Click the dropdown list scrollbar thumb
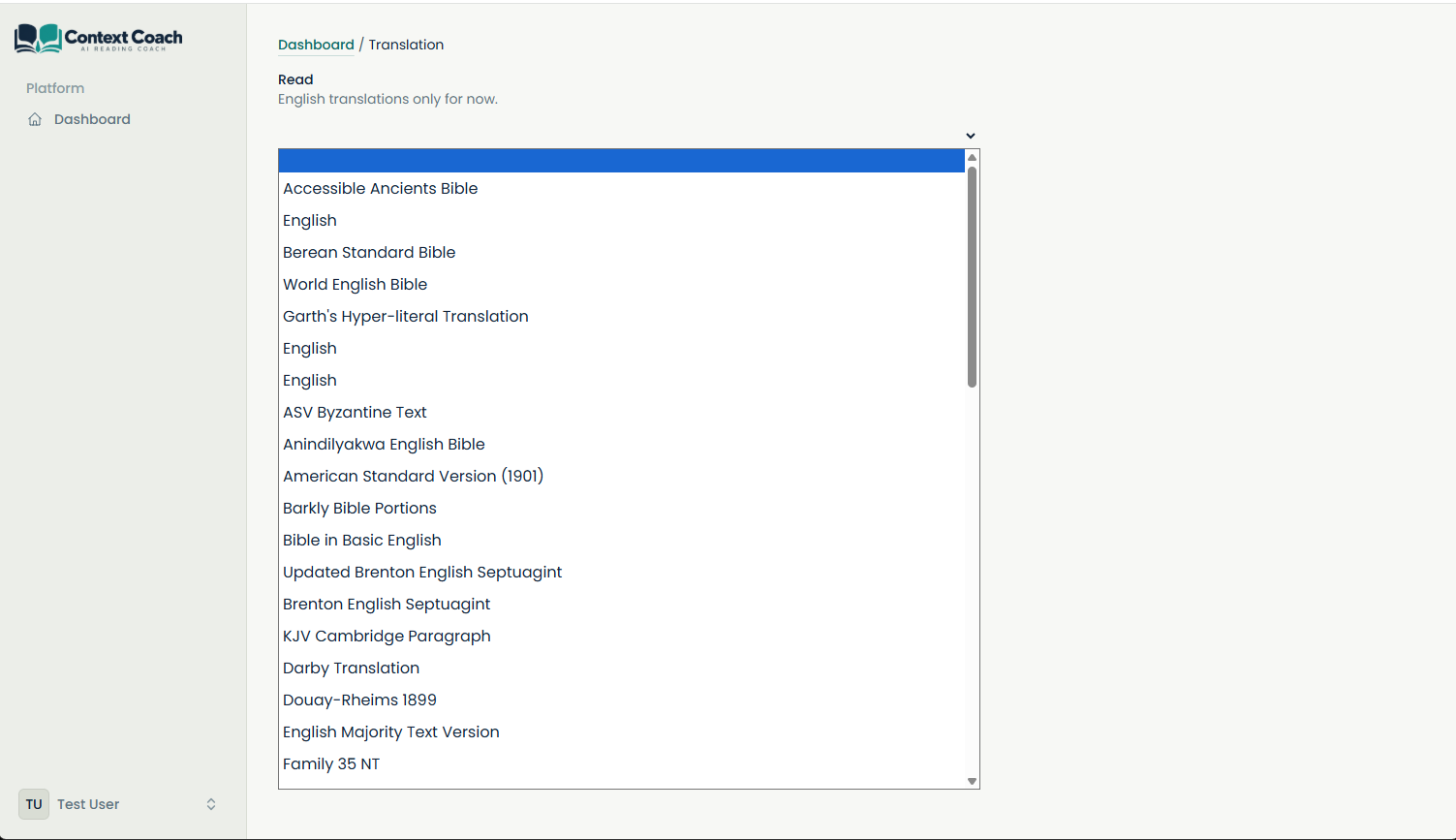 [972, 277]
